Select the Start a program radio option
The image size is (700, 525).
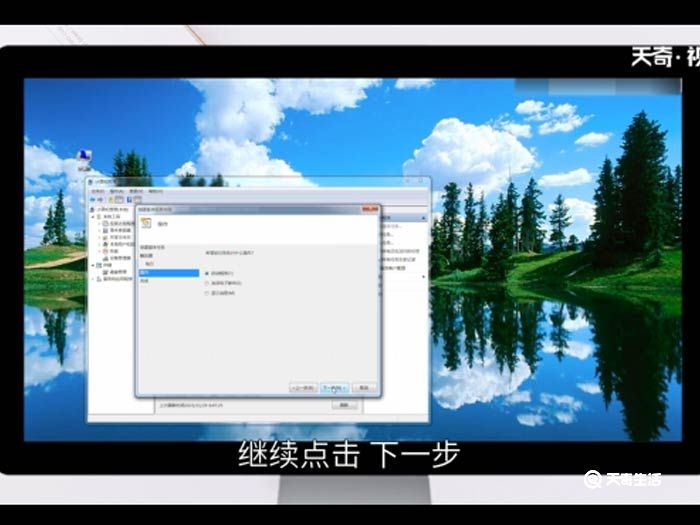(x=207, y=273)
